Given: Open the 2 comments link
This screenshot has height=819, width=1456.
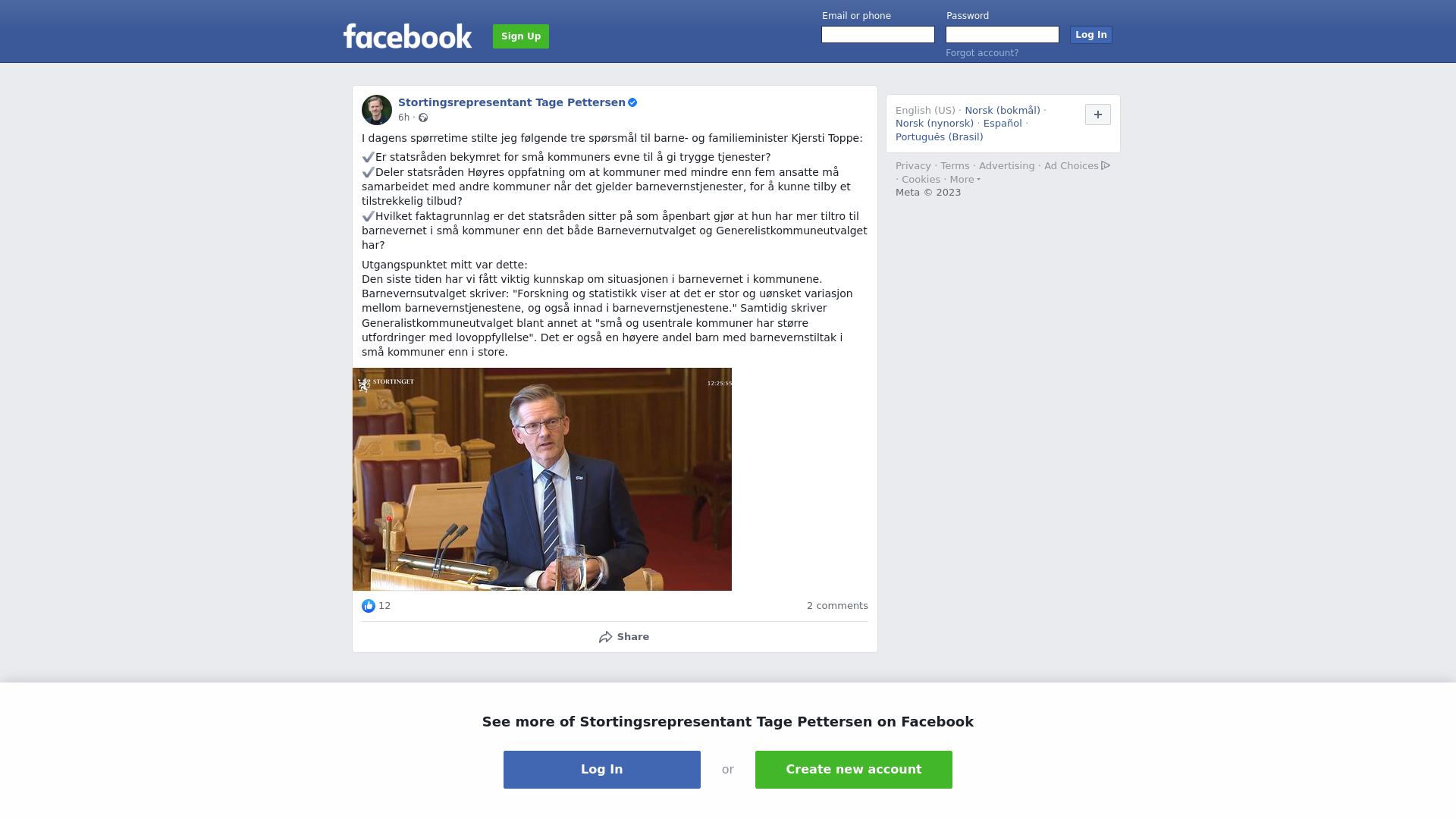Looking at the screenshot, I should tap(837, 606).
